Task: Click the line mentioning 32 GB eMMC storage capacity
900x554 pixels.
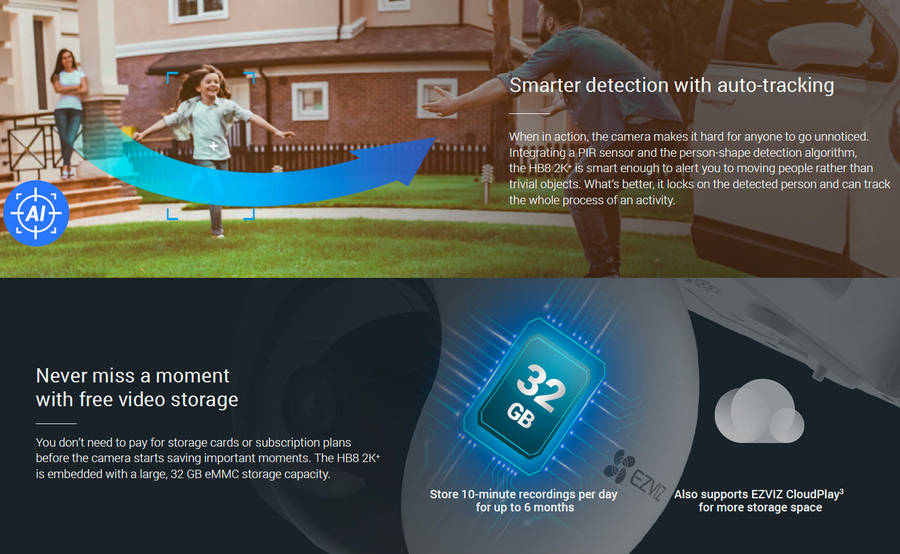Action: coord(183,474)
